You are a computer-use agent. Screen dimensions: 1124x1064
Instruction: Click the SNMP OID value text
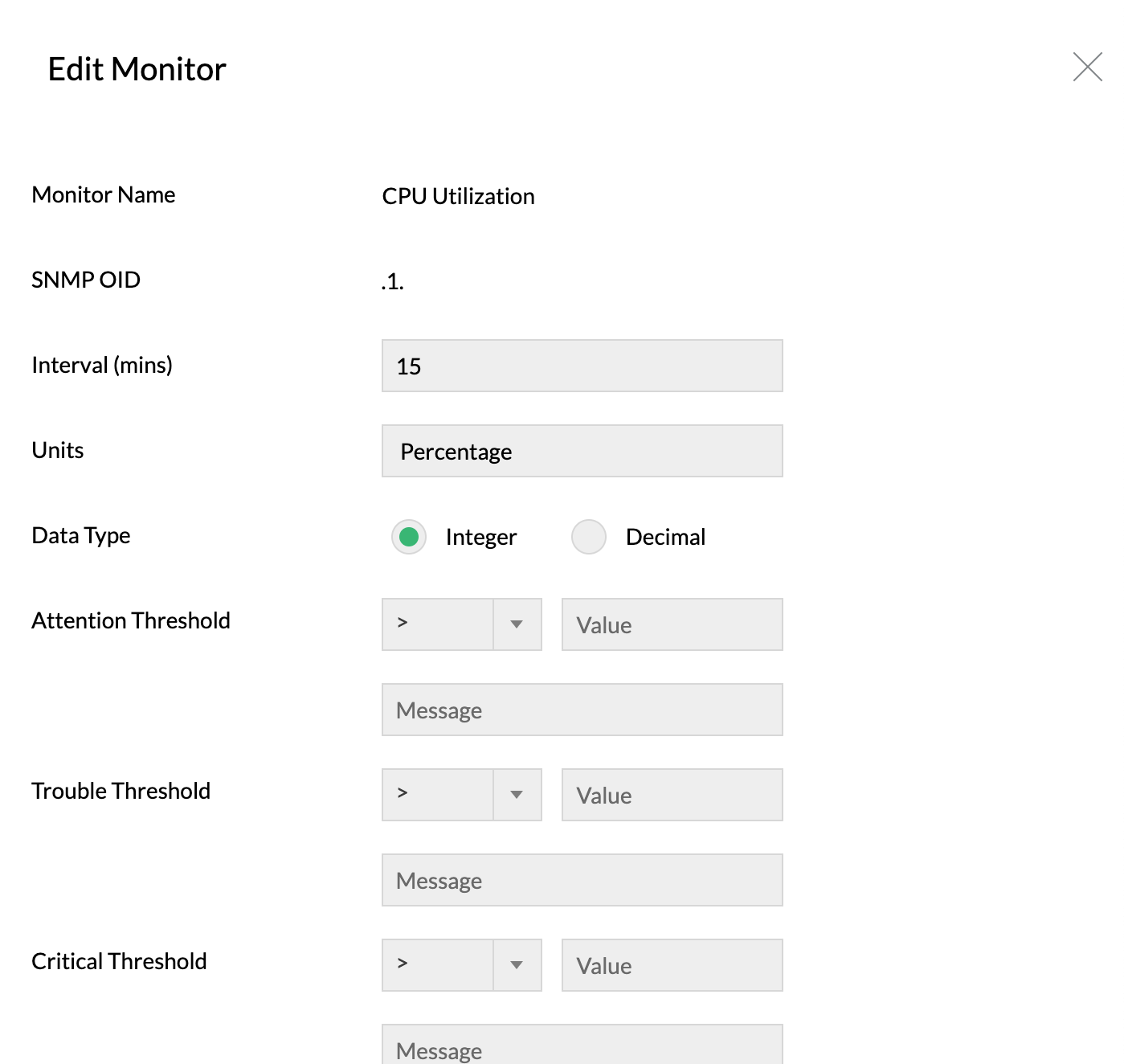click(x=393, y=281)
